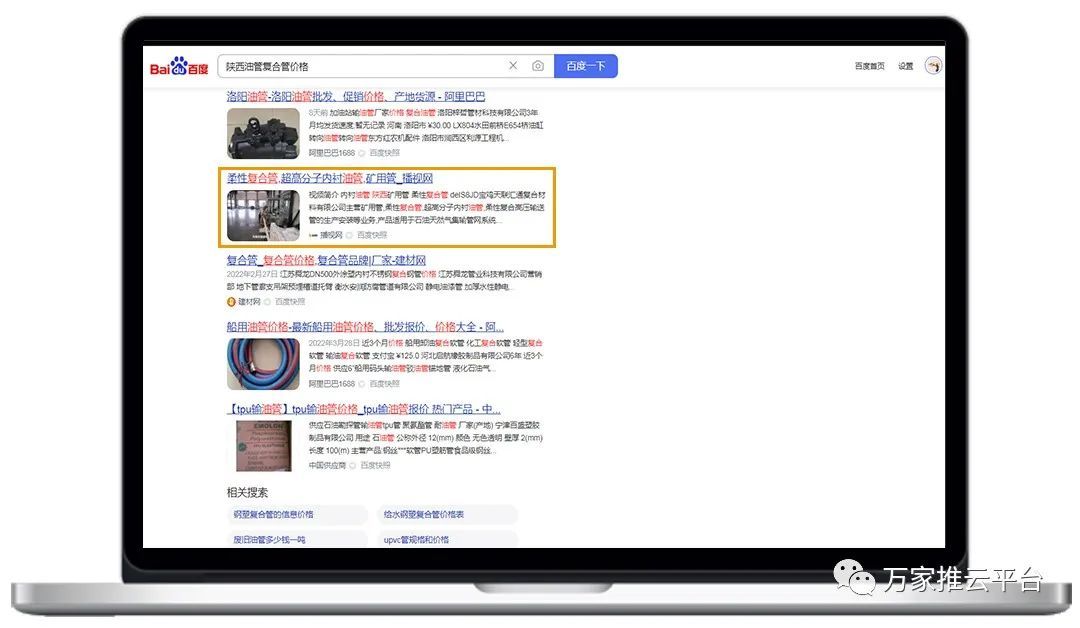Open the tpu输油管 result title
Viewport: 1080px width, 628px height.
coord(363,409)
